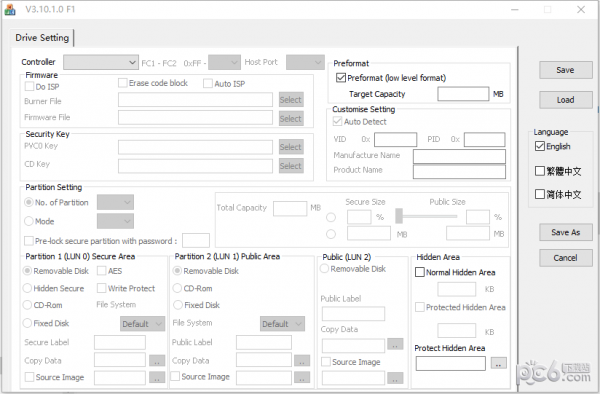Click the Save As button
The image size is (600, 394).
(x=566, y=232)
